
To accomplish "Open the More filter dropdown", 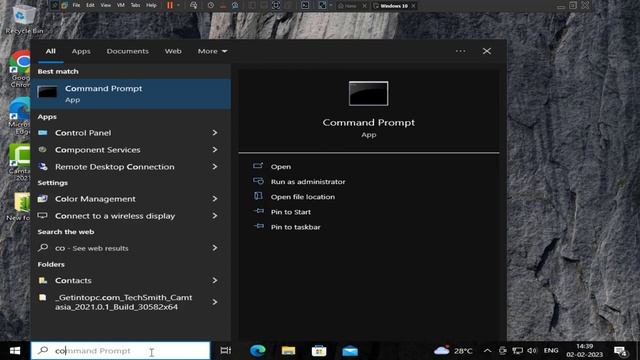I will [212, 51].
